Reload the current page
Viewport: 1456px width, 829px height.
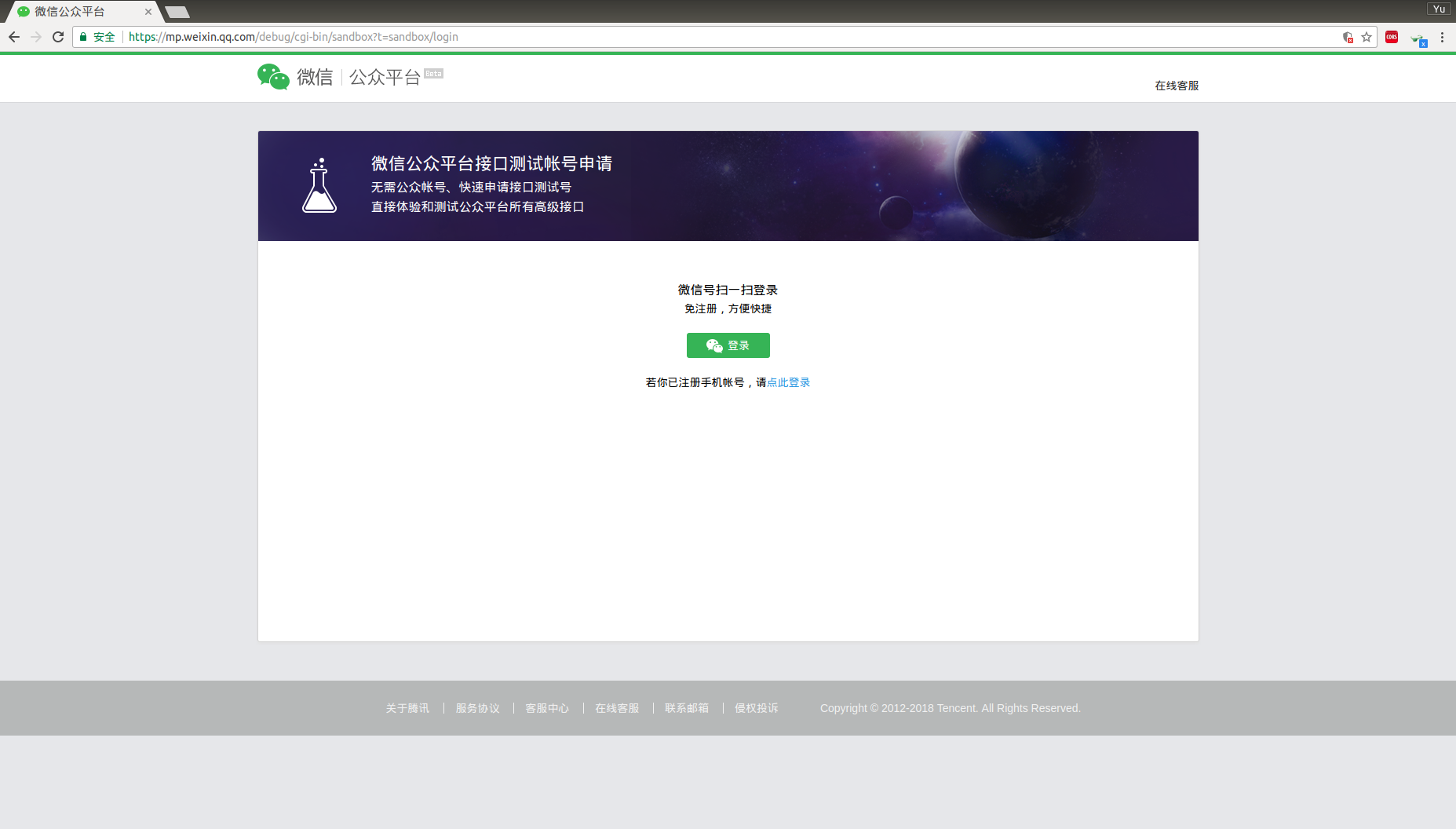(x=58, y=36)
